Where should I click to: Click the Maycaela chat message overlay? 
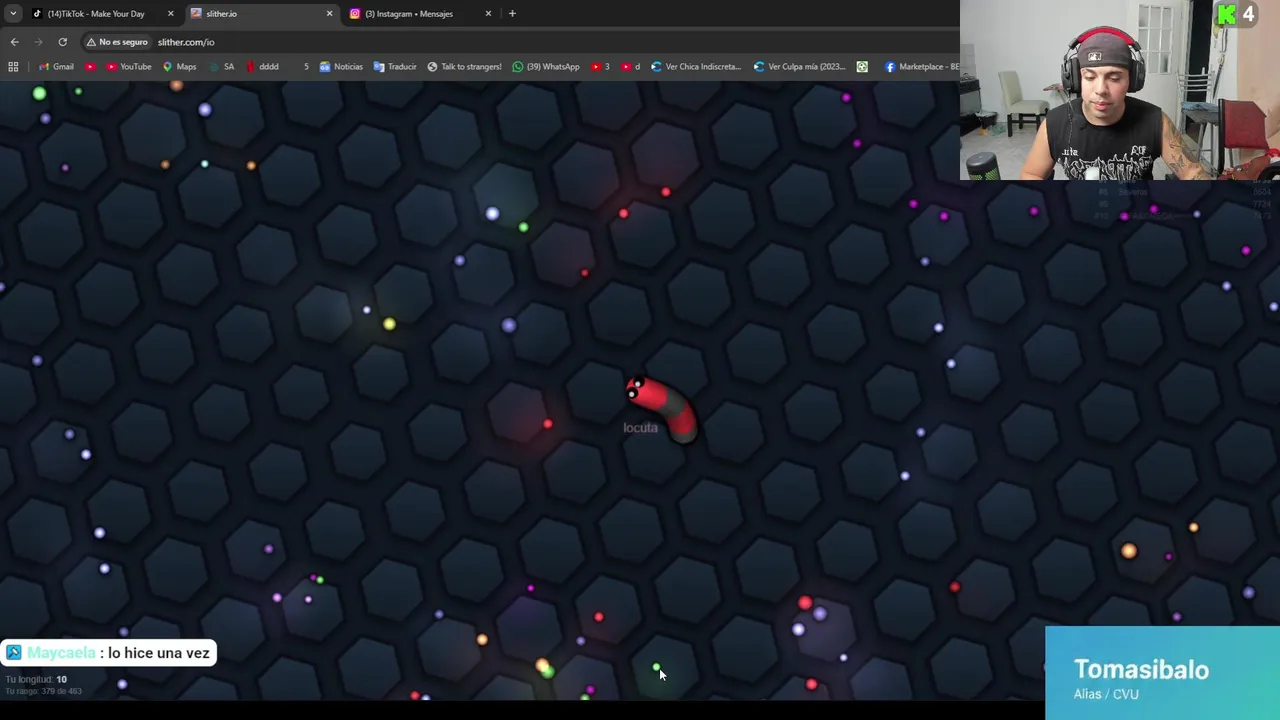pos(108,653)
